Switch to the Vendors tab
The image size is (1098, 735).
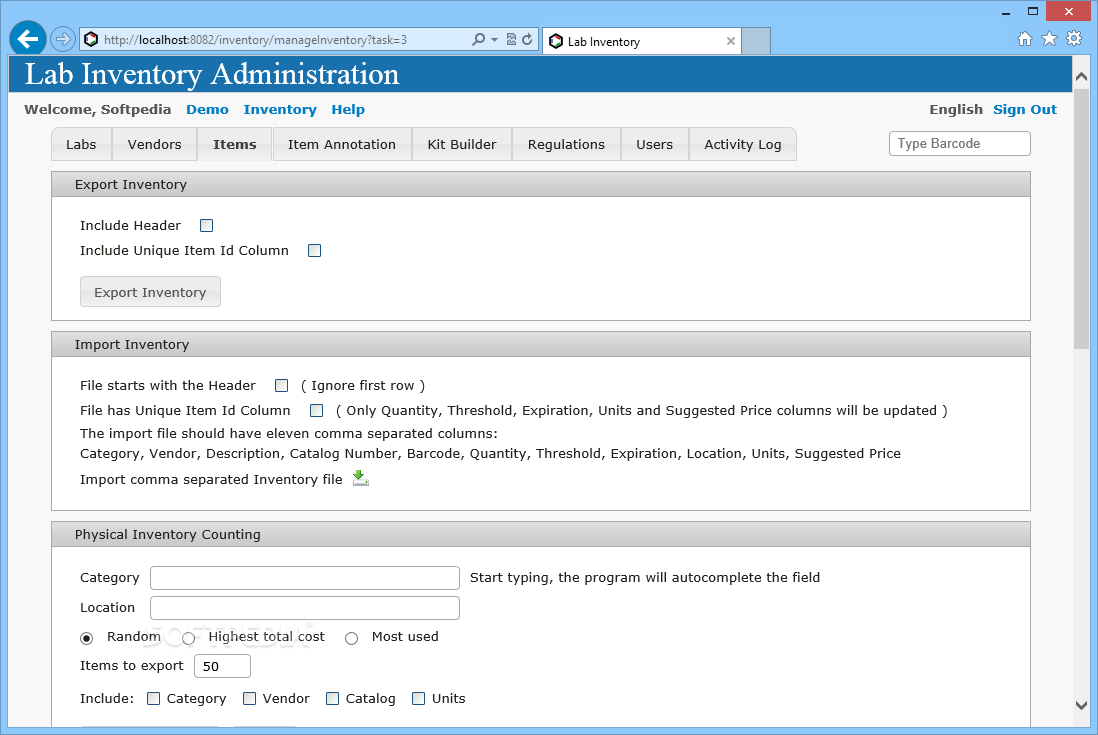pos(154,144)
